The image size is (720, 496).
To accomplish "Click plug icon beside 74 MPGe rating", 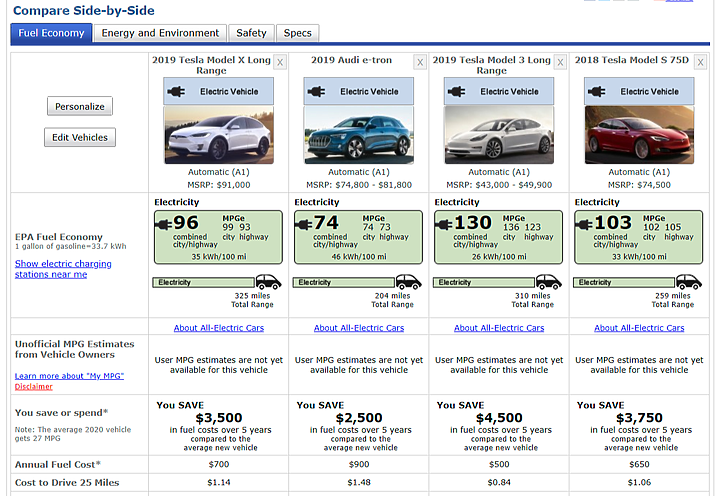I will click(x=304, y=225).
